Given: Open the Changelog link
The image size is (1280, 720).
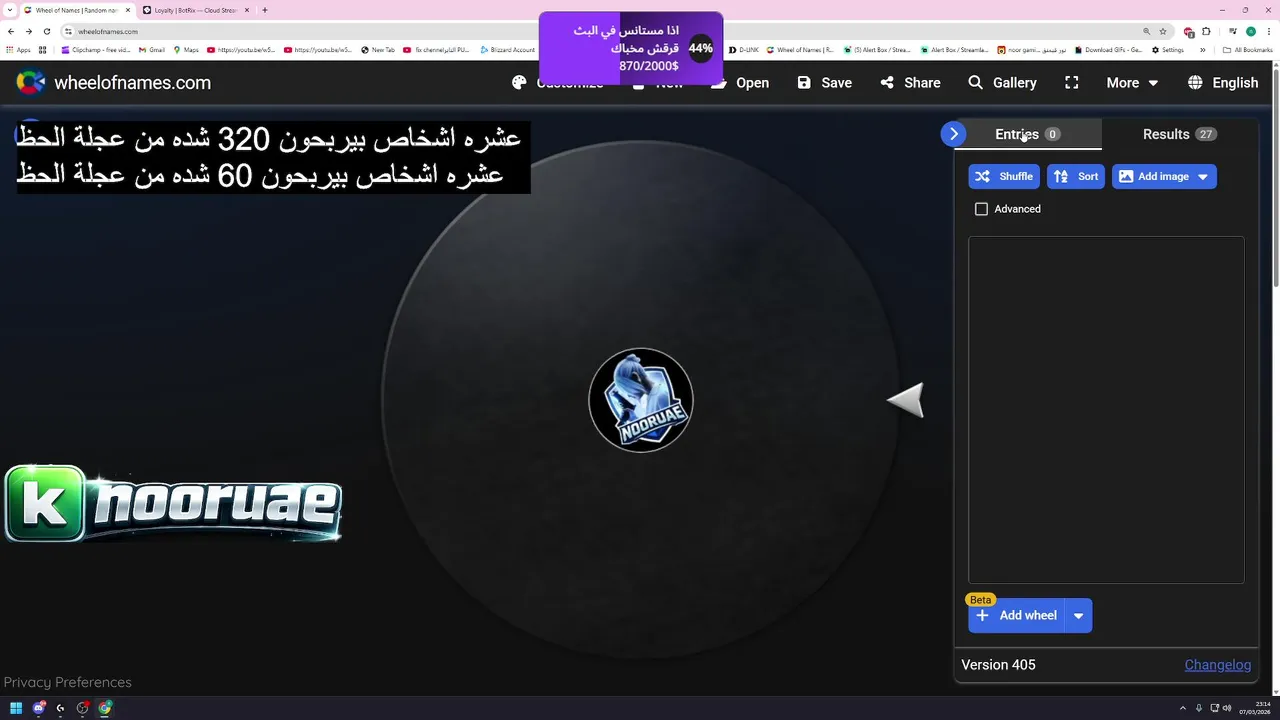Looking at the screenshot, I should (1218, 665).
